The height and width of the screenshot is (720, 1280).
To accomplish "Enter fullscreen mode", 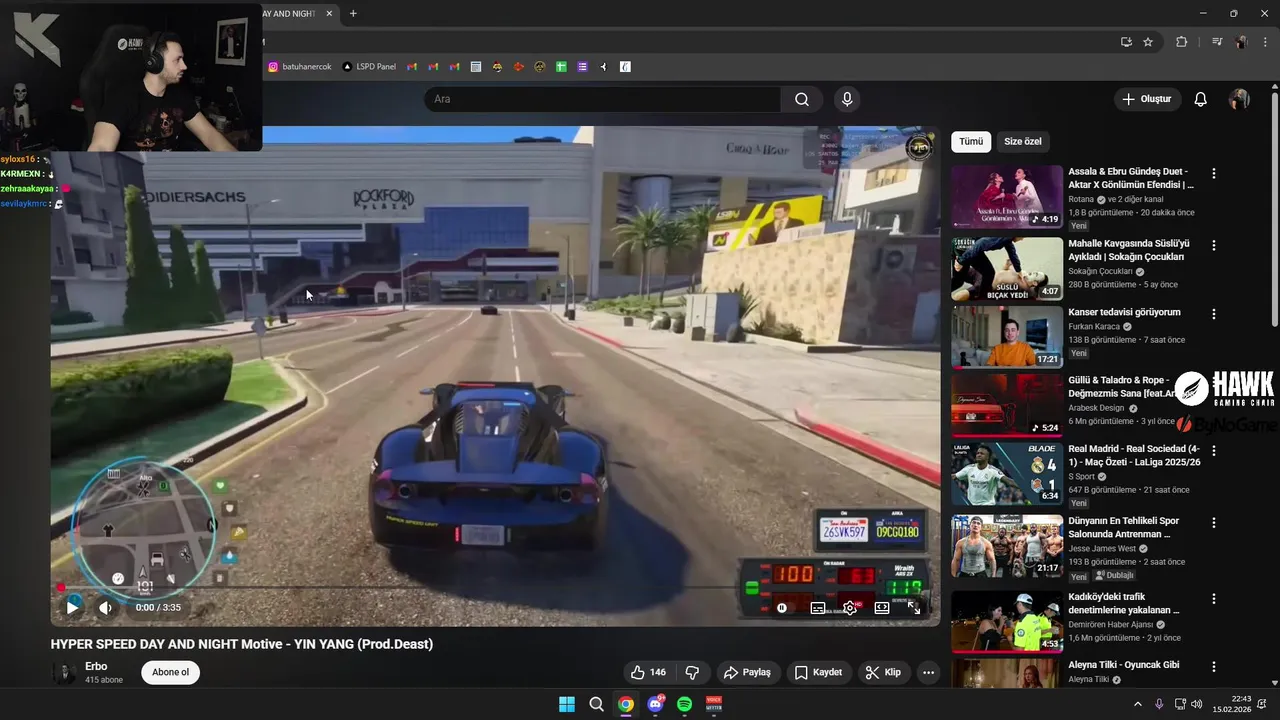I will pos(914,607).
